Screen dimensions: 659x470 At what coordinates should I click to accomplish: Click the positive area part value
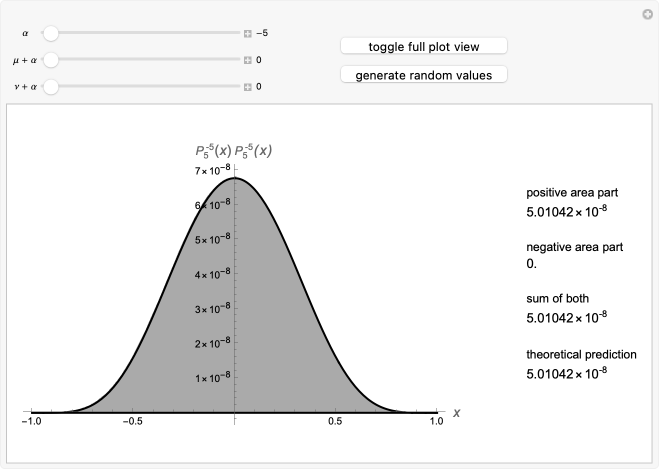click(x=566, y=211)
